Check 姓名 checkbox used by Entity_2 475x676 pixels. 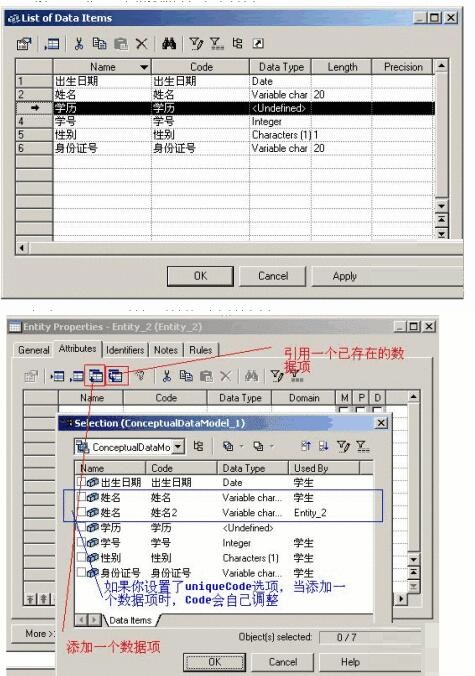(x=81, y=512)
